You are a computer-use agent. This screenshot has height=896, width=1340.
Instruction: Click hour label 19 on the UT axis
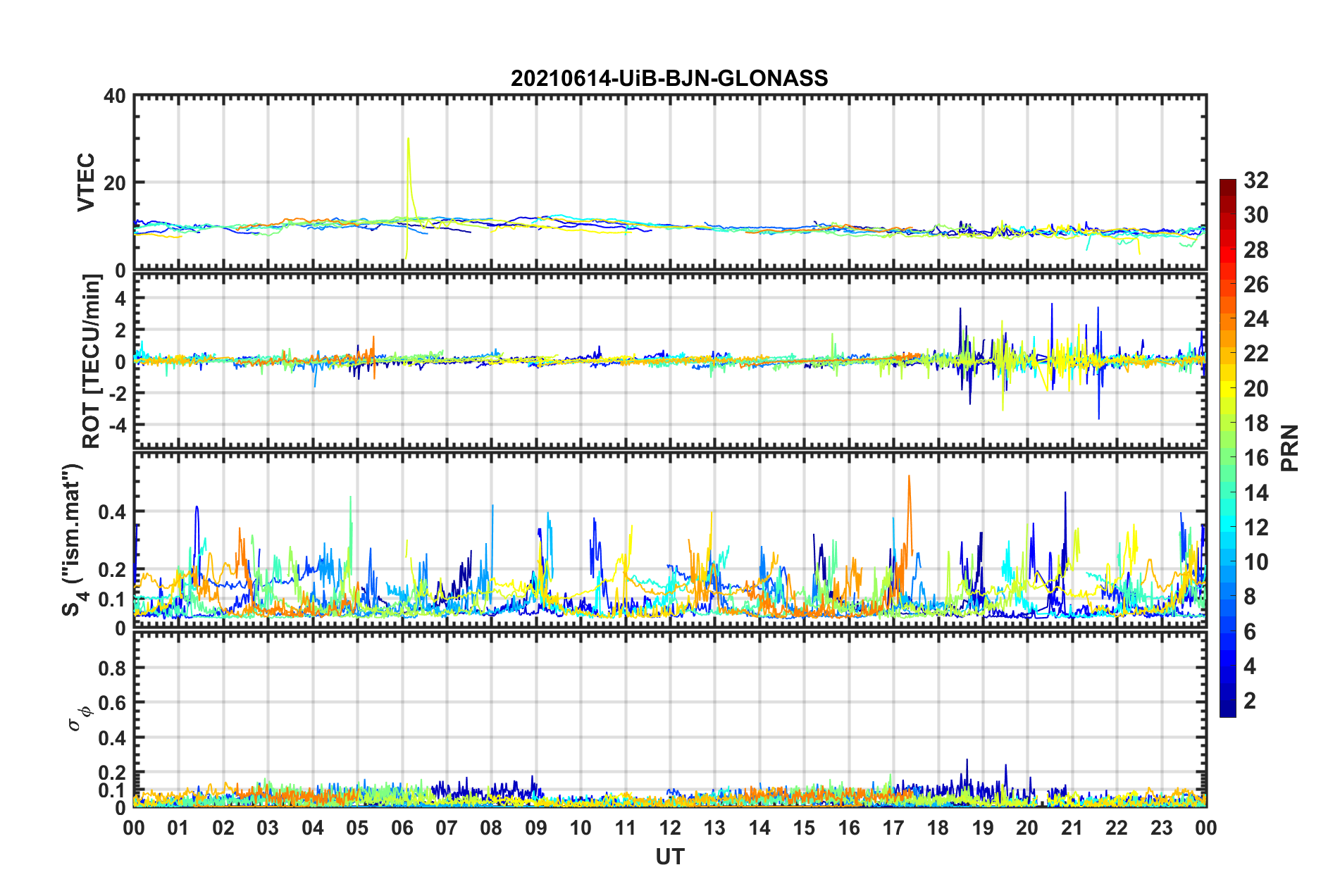click(983, 828)
